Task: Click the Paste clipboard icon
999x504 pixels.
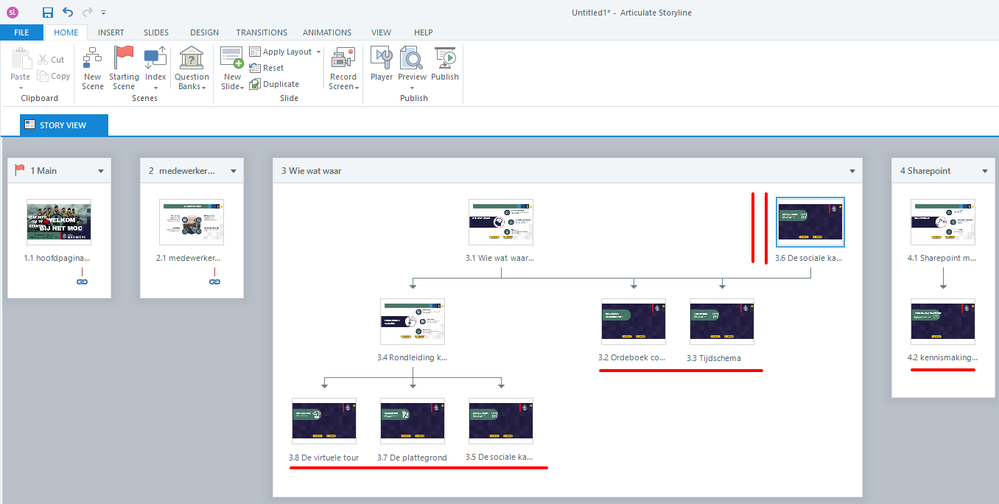Action: pos(20,59)
